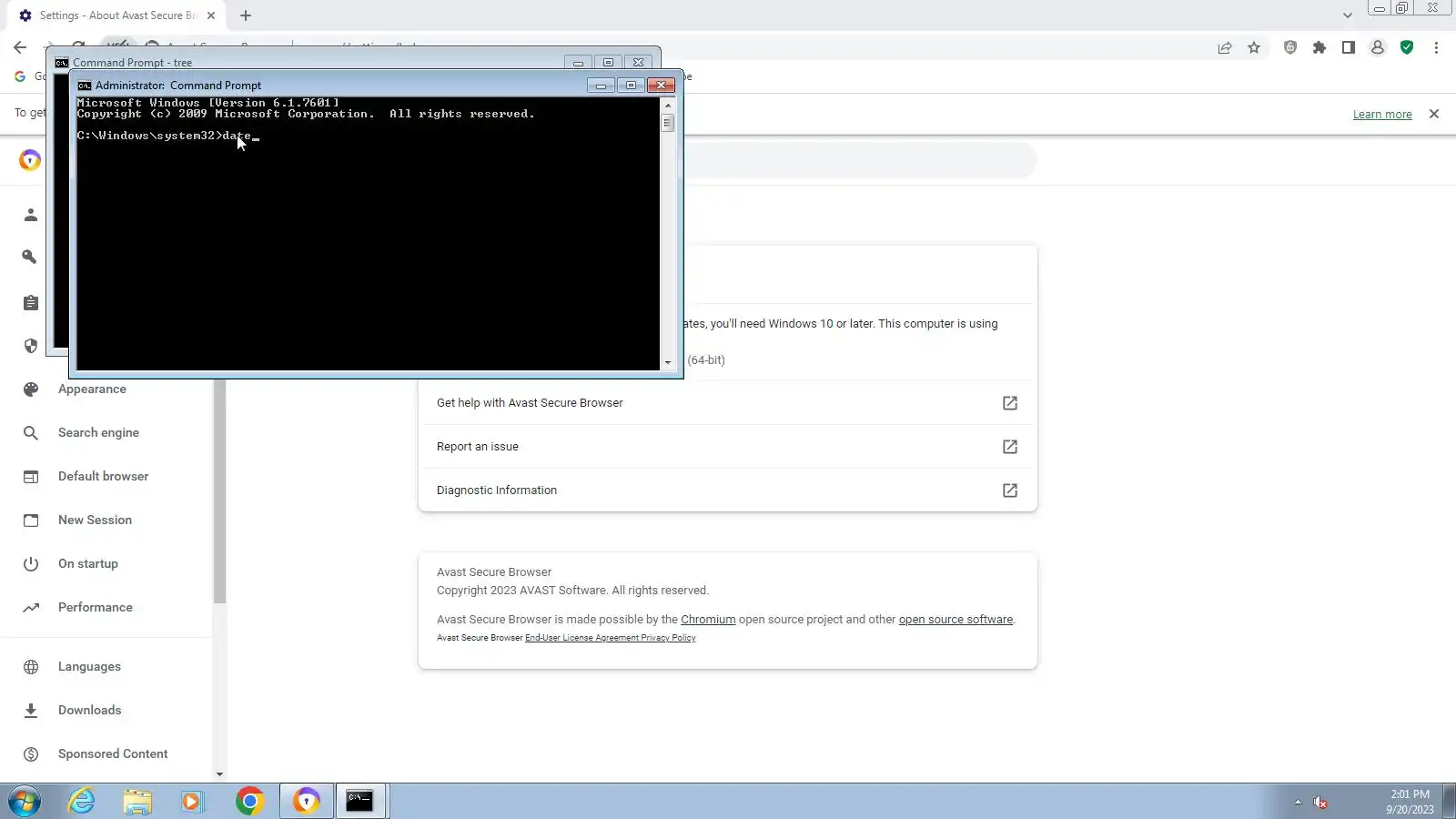Click the settings search field
Viewport: 1456px width, 819px height.
[x=859, y=160]
